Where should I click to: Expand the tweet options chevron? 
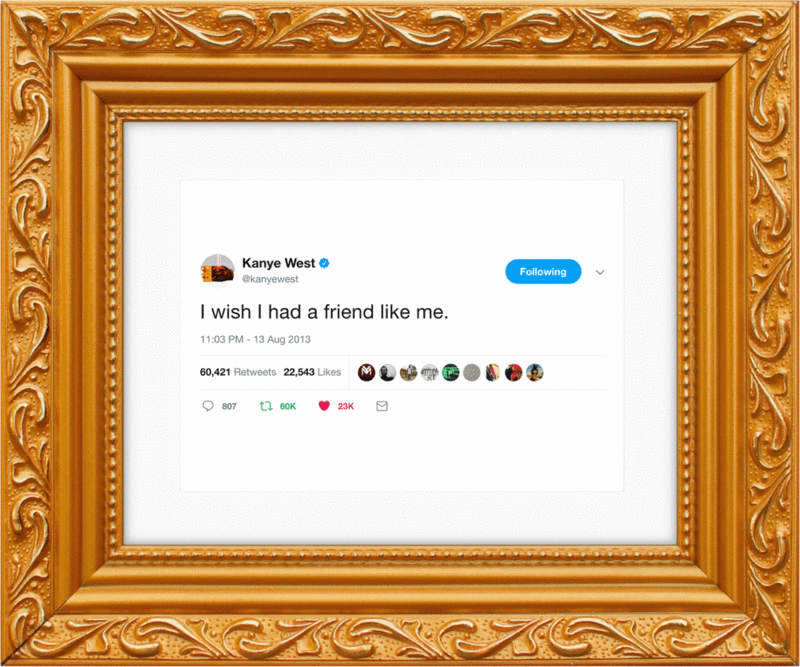600,272
